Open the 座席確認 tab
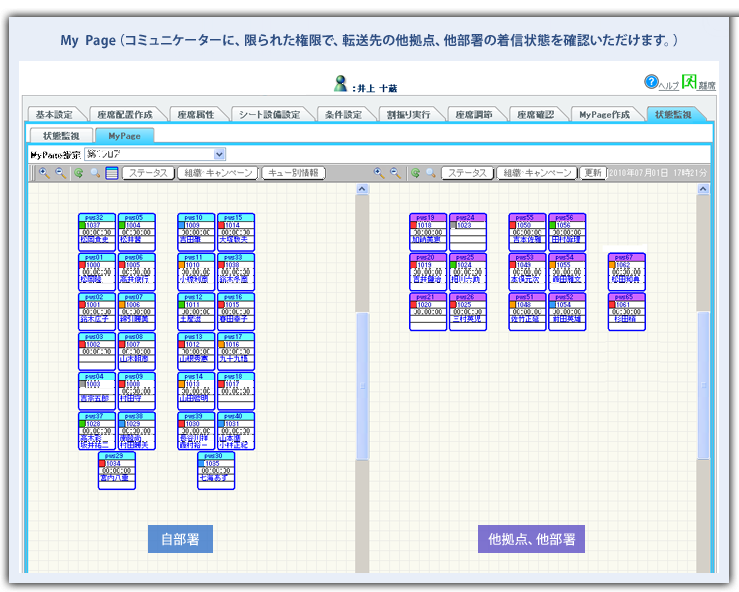 [535, 115]
